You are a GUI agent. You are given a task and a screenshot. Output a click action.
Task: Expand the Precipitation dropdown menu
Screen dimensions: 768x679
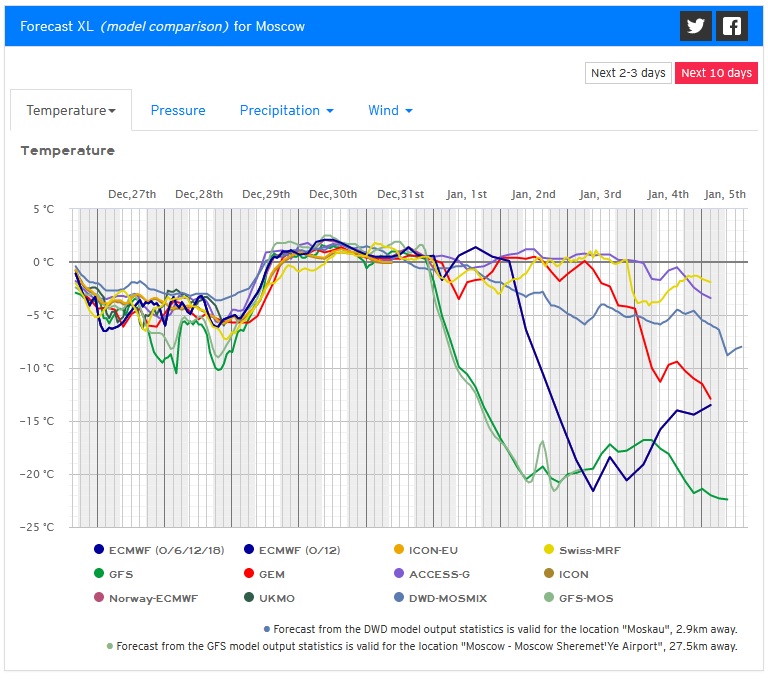(x=286, y=110)
